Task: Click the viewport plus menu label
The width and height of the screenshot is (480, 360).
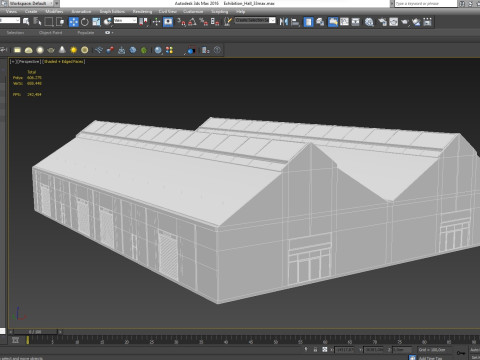Action: click(13, 62)
